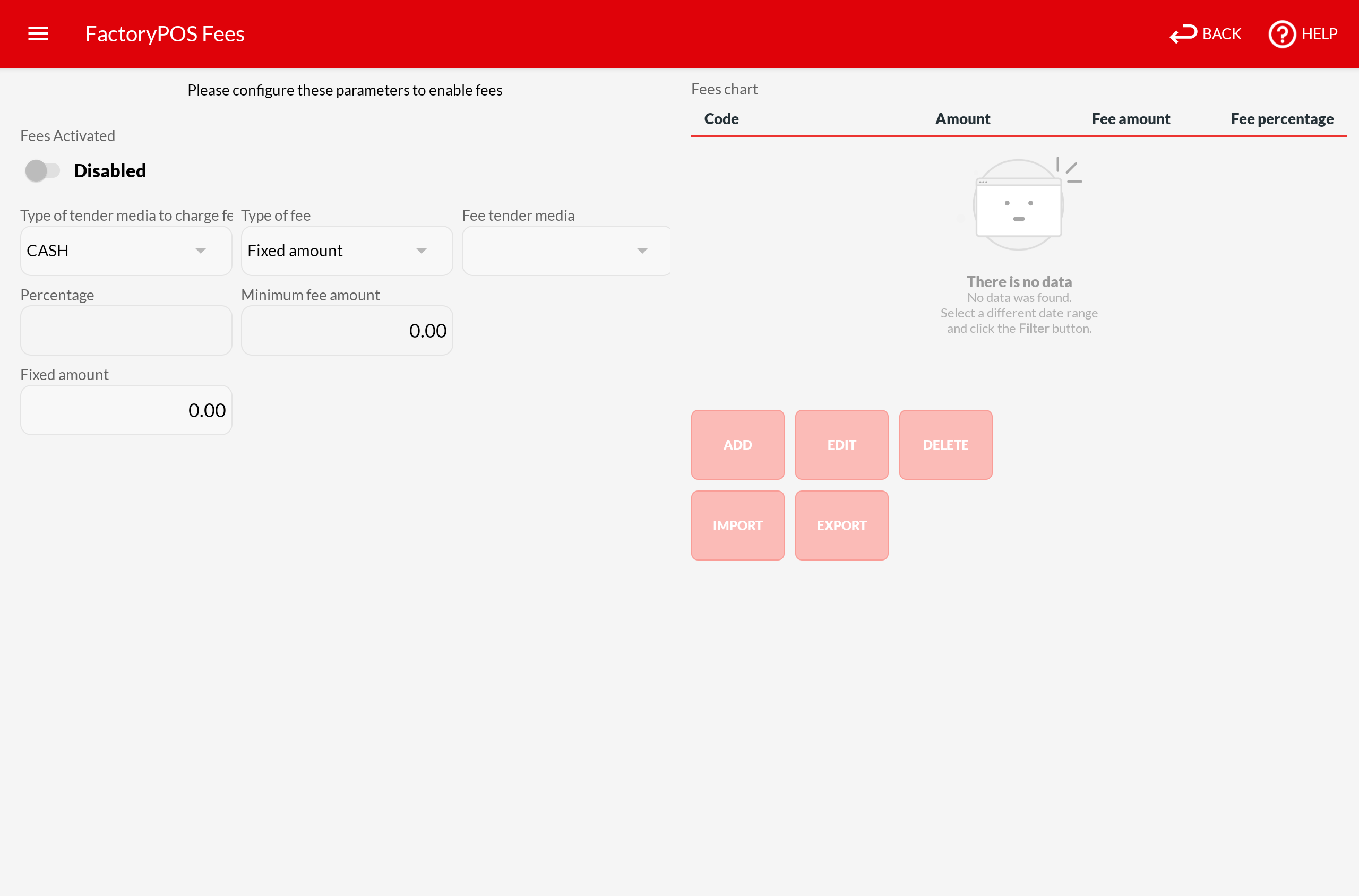Click the DELETE button

[945, 445]
